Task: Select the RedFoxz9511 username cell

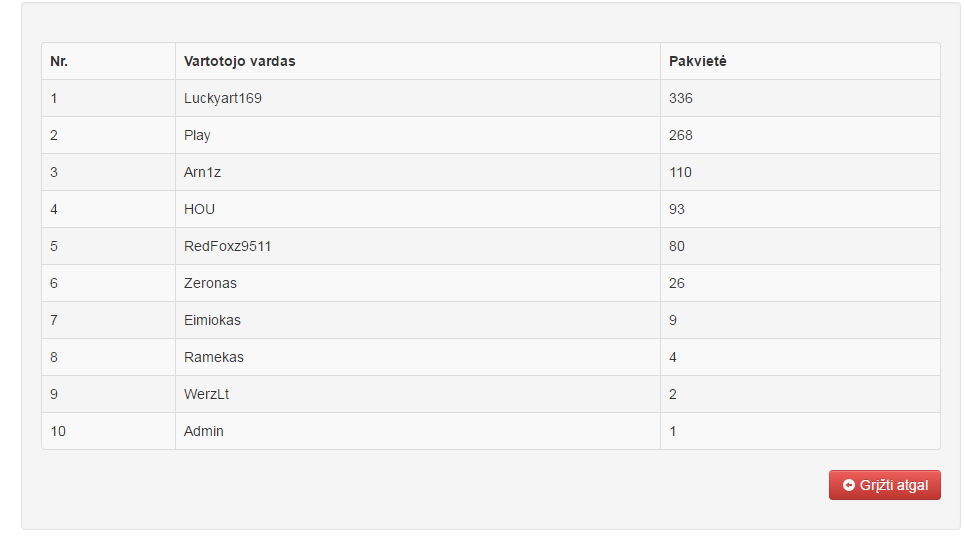Action: pos(418,246)
